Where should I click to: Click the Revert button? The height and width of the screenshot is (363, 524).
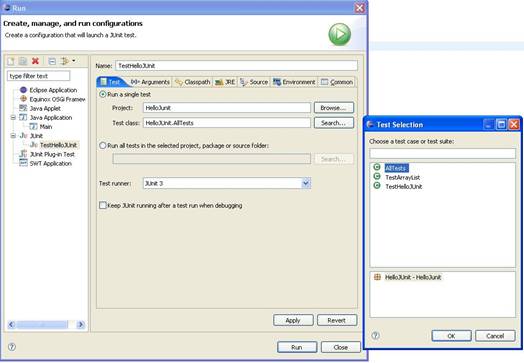pos(337,320)
